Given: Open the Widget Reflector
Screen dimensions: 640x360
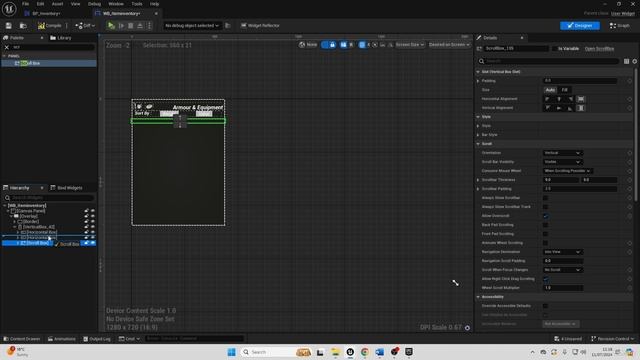Looking at the screenshot, I should pos(260,26).
